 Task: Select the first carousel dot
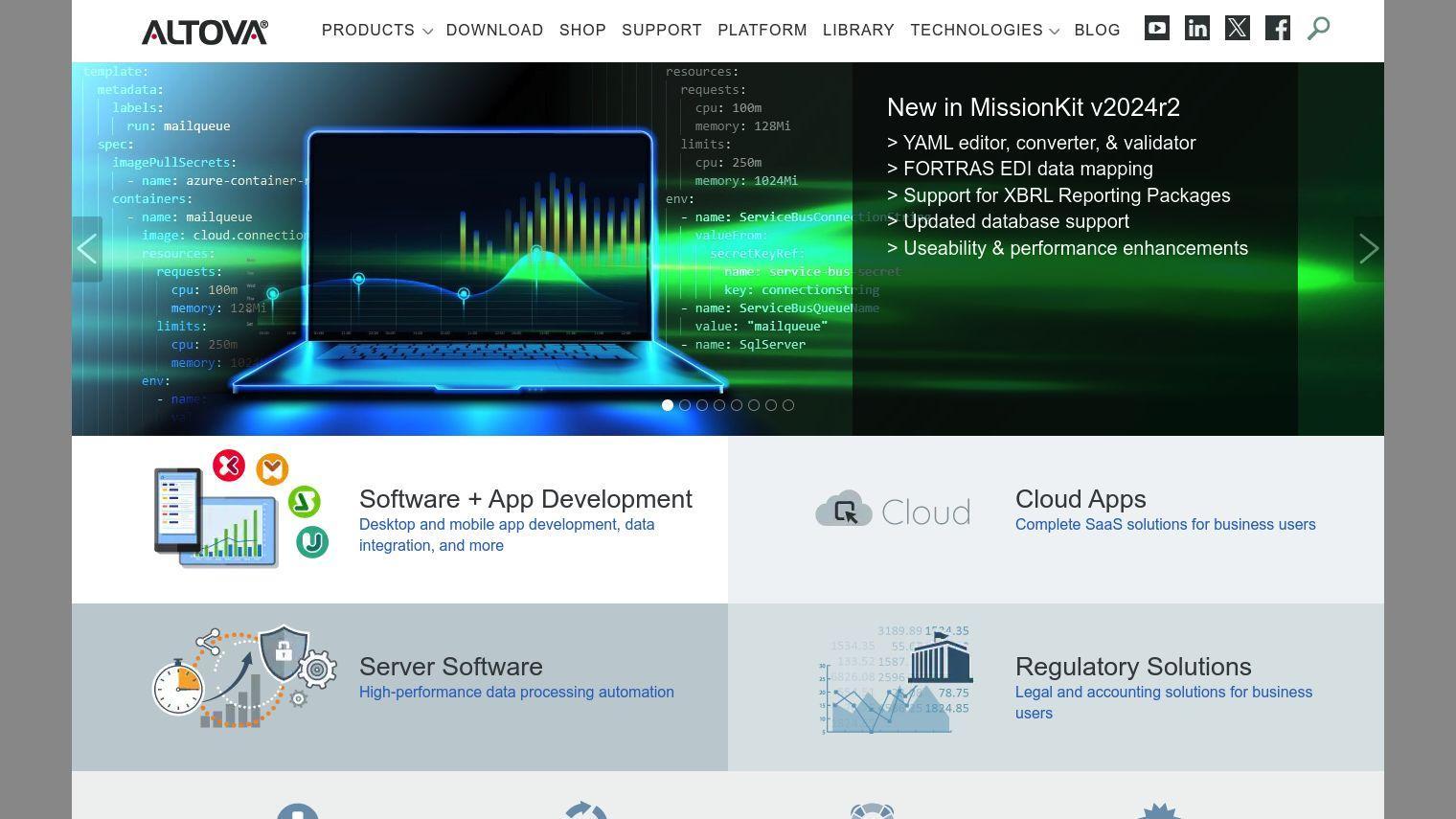(x=668, y=405)
